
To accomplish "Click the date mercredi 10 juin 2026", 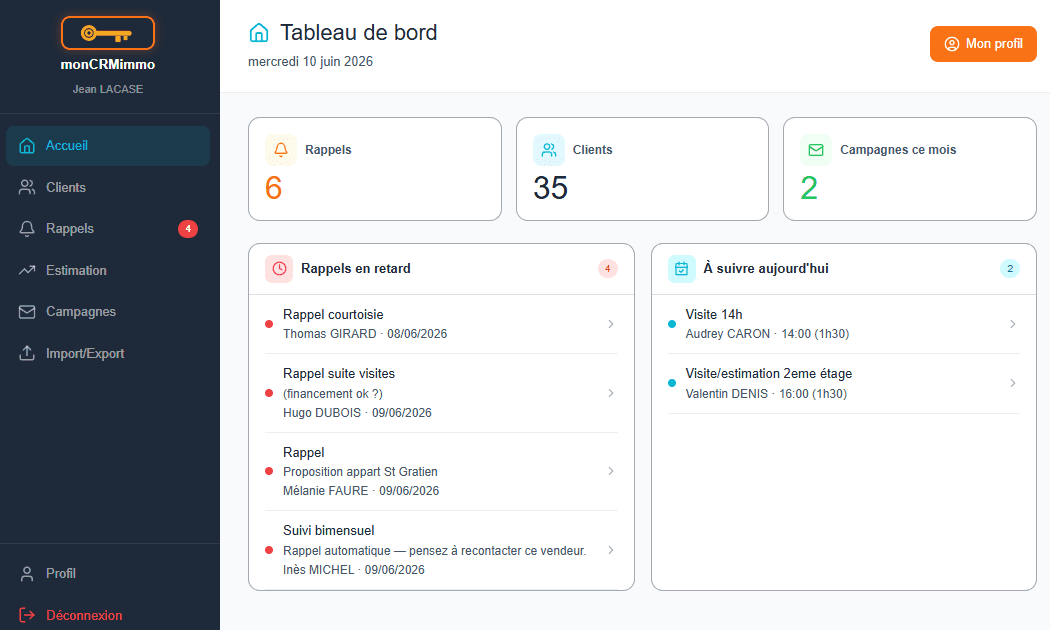I will pyautogui.click(x=311, y=62).
